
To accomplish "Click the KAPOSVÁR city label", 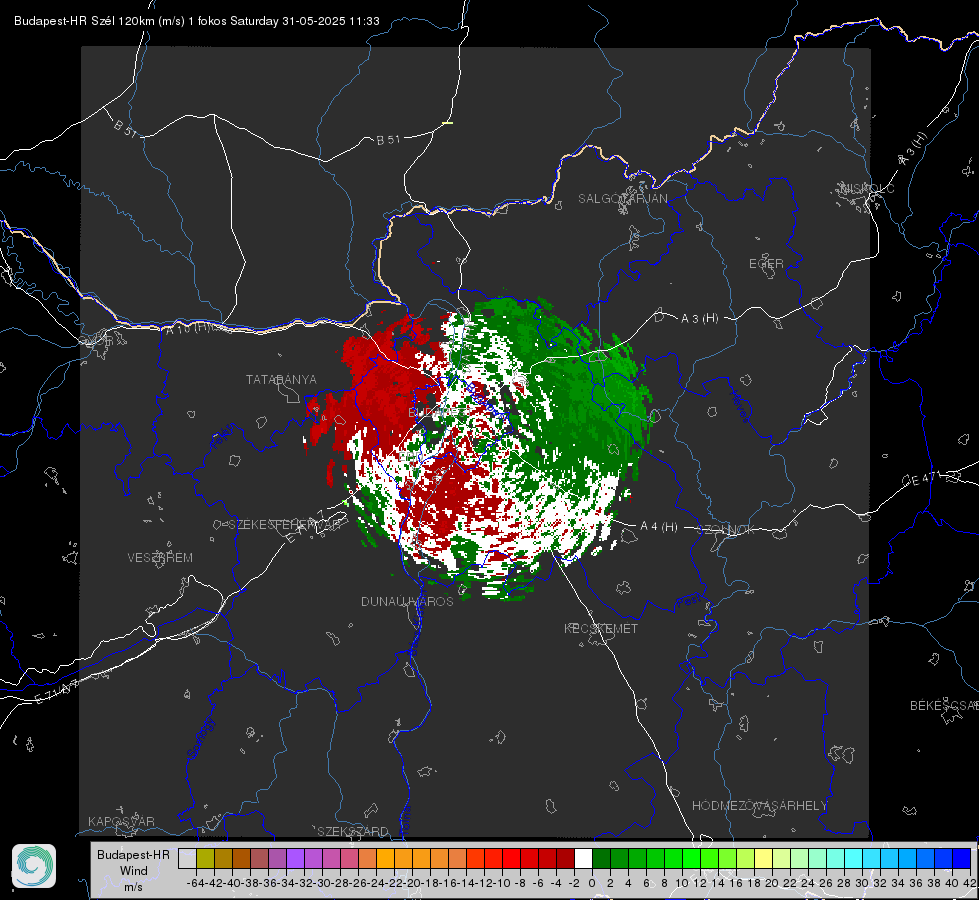I will tap(121, 821).
